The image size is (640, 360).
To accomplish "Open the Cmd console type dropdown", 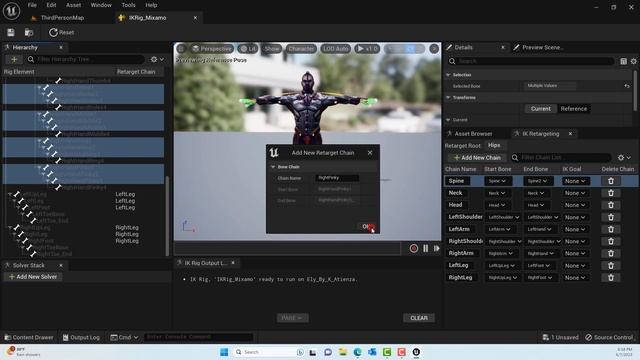I will pyautogui.click(x=124, y=338).
